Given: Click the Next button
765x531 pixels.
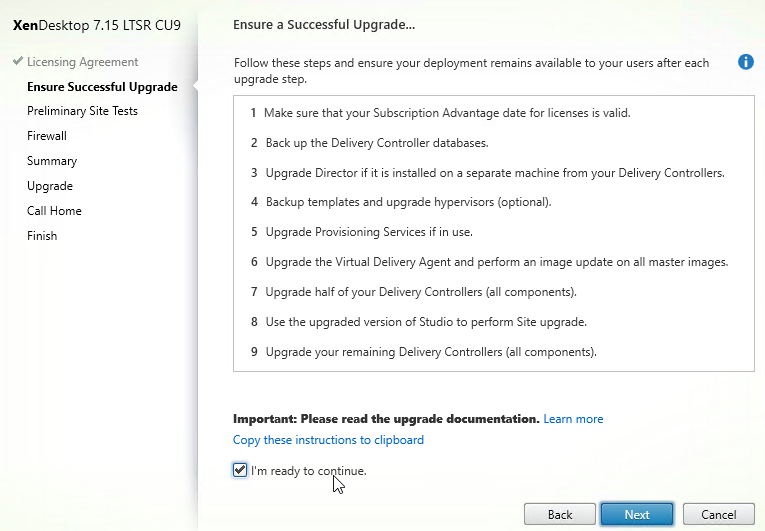Looking at the screenshot, I should (x=637, y=514).
